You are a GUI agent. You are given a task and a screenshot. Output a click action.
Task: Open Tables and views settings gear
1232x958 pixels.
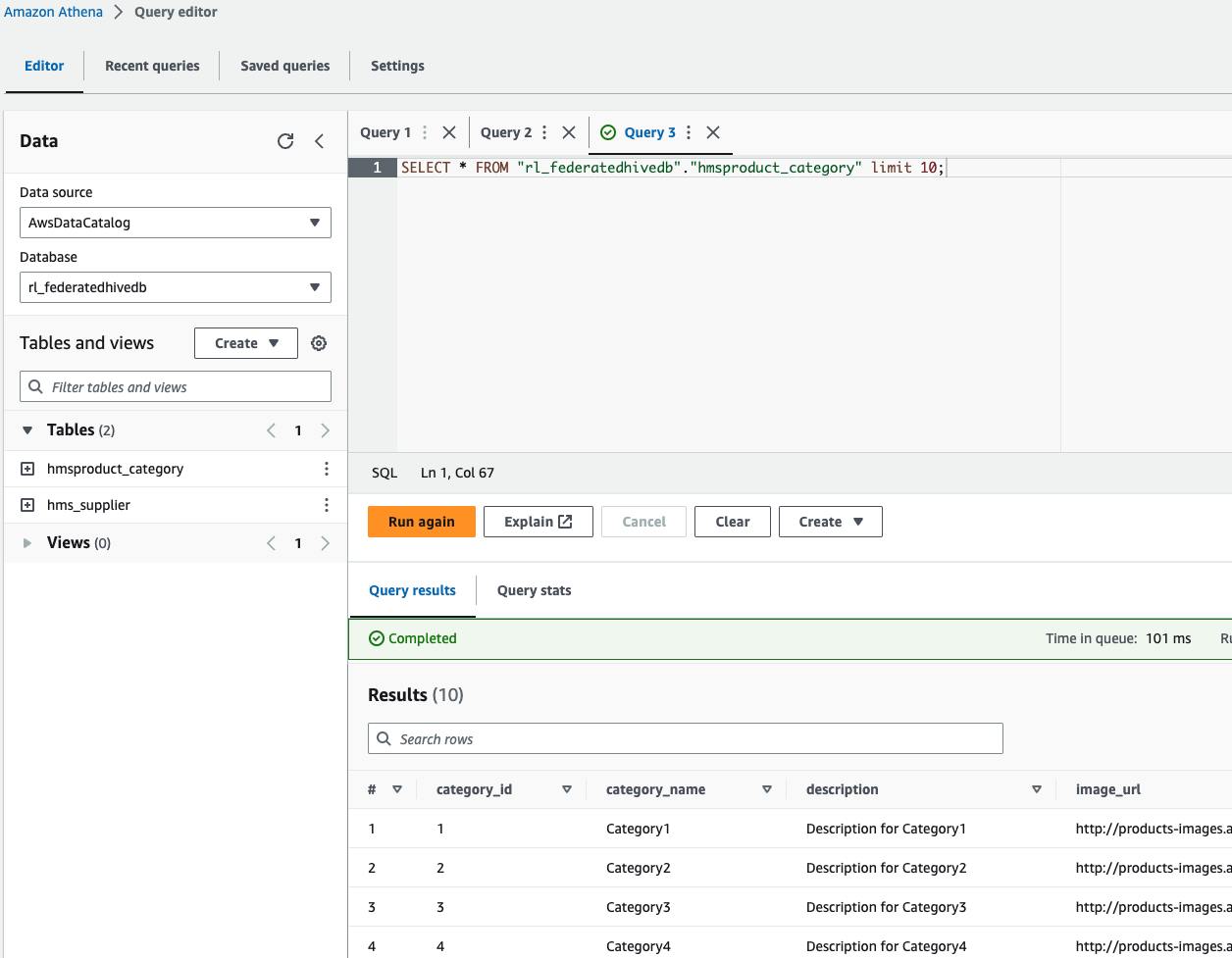319,343
